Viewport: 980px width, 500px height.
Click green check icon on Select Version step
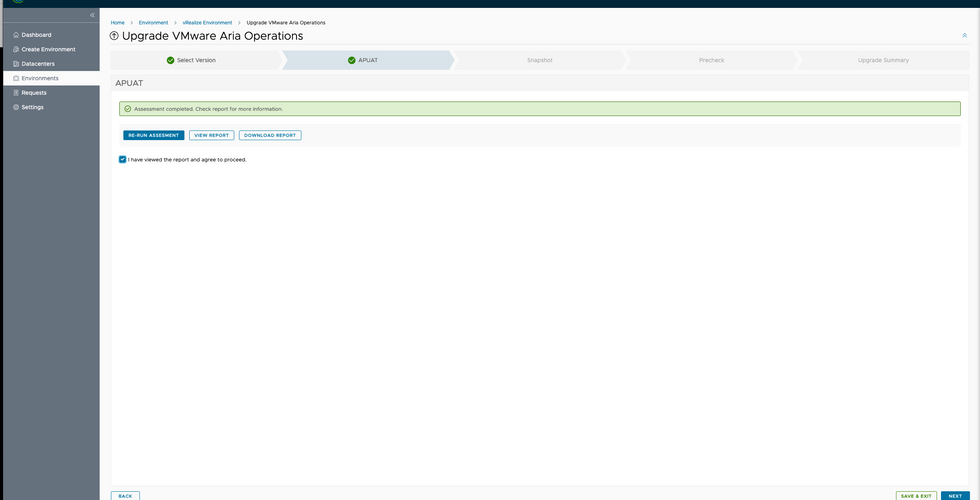click(170, 60)
